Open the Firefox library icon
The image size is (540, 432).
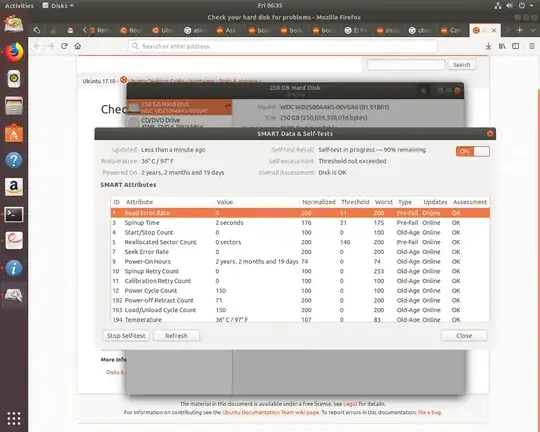pyautogui.click(x=502, y=46)
